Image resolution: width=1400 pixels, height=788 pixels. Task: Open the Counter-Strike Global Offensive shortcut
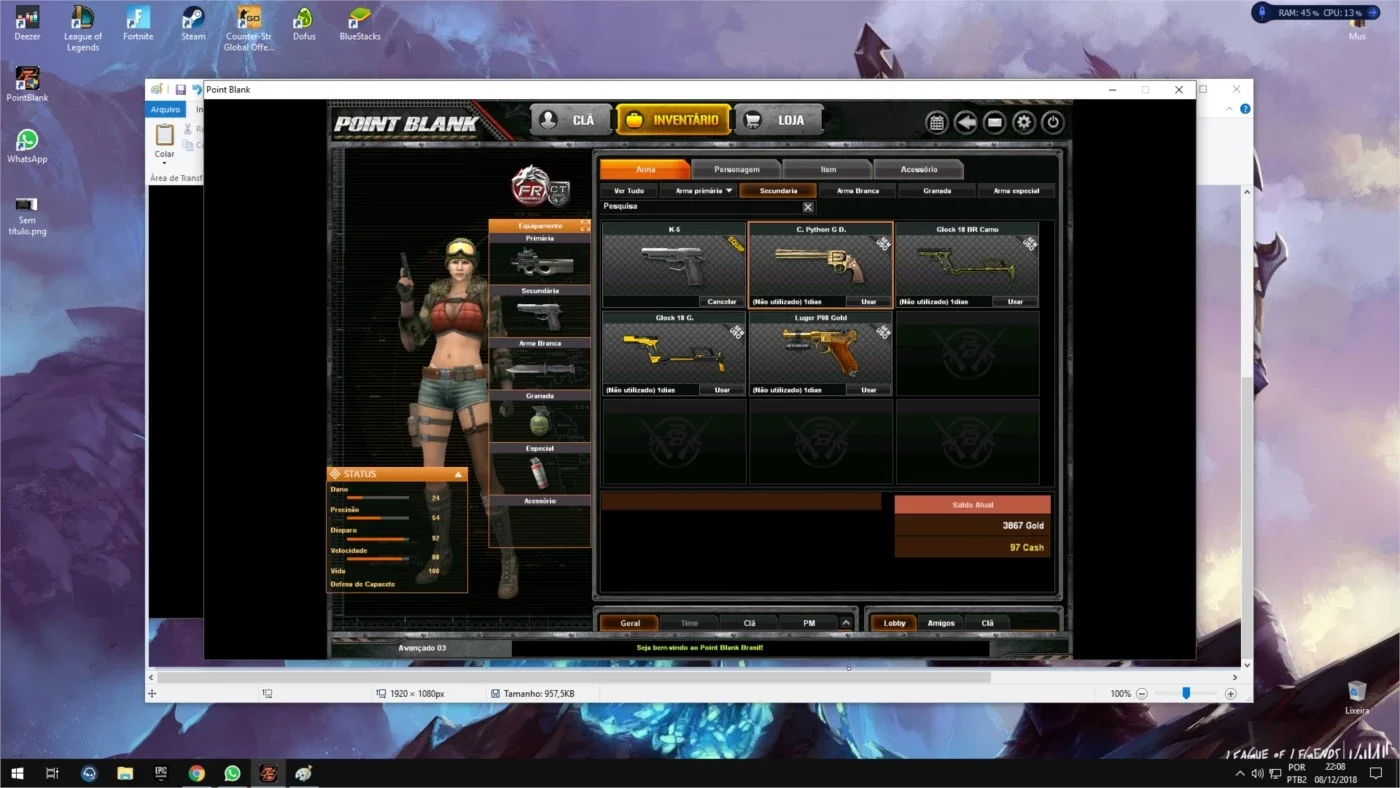(248, 28)
